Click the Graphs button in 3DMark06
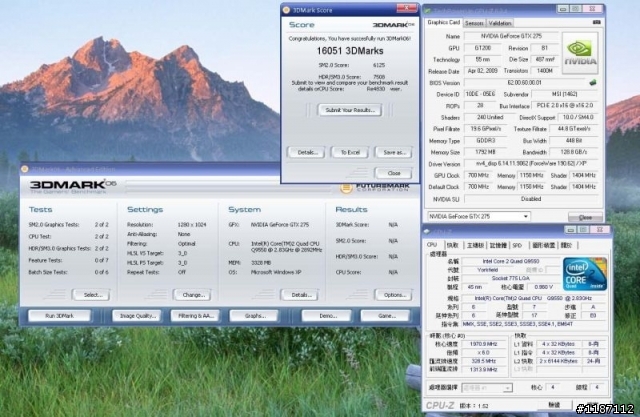Screen dimensions: 640x417 254,316
